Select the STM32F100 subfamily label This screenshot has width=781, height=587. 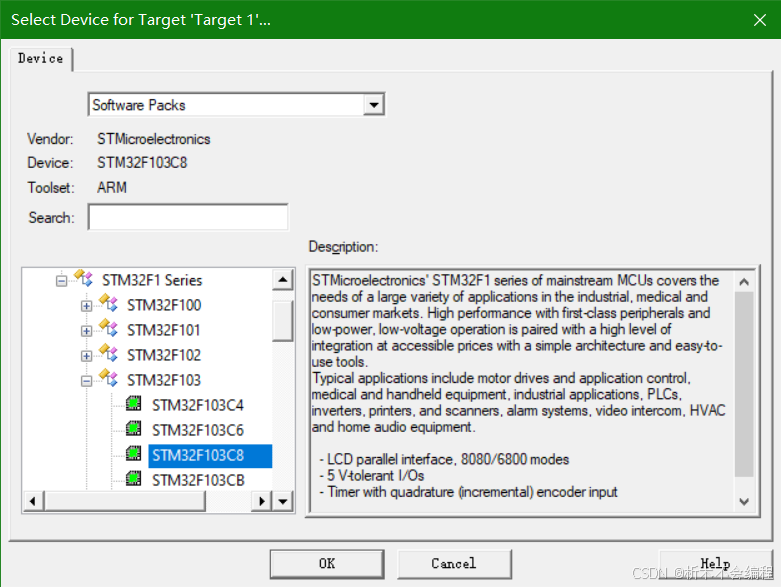tap(164, 305)
